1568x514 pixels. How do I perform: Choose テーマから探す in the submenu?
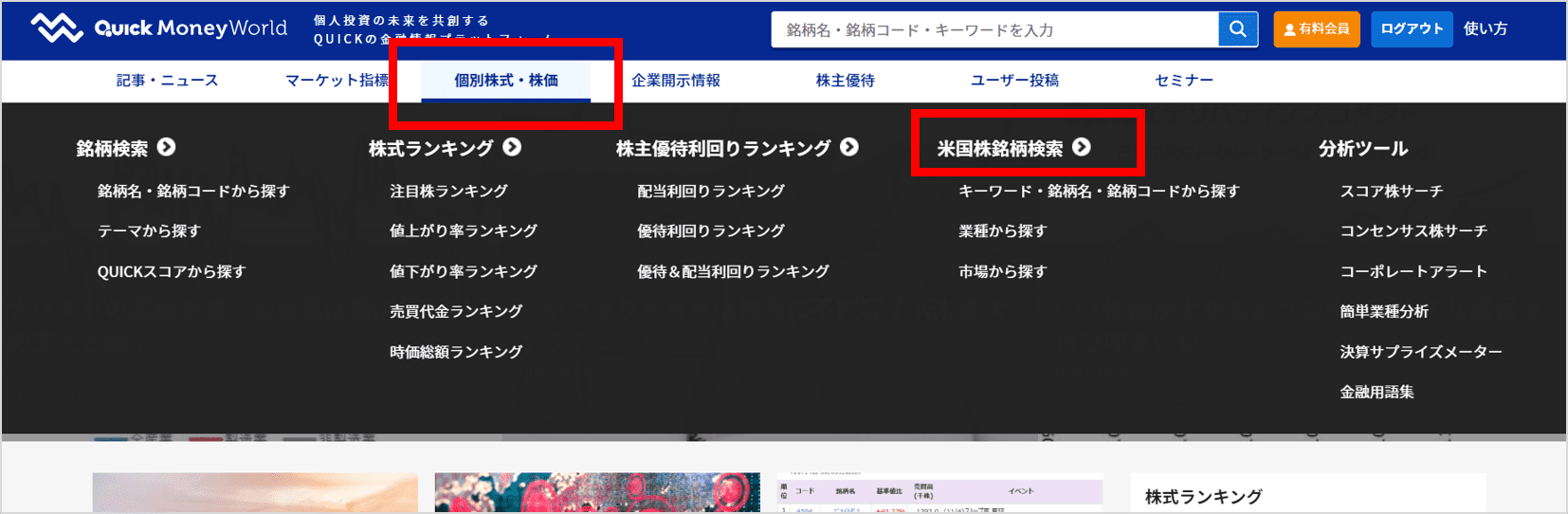tap(149, 231)
